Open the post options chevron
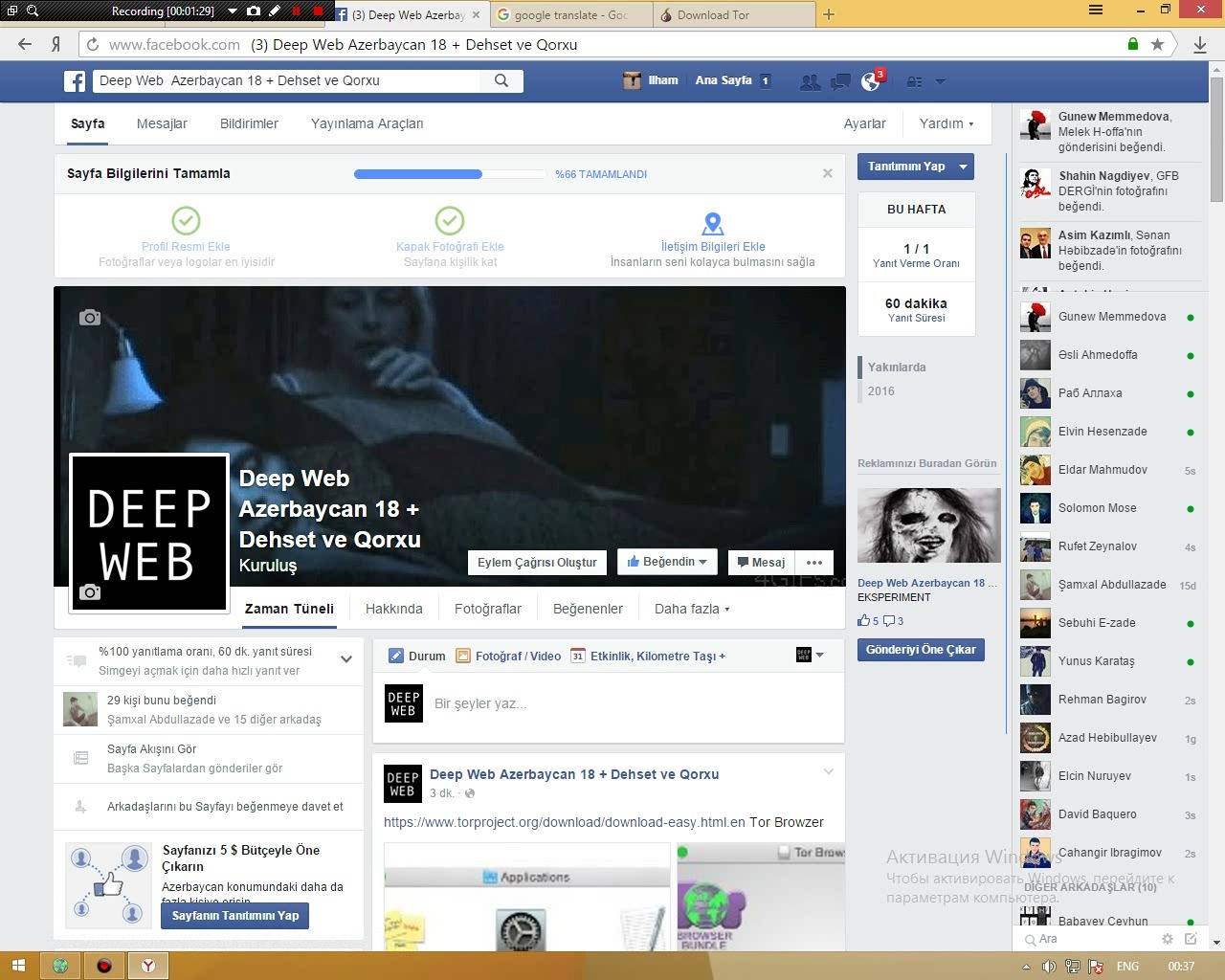The width and height of the screenshot is (1225, 980). [829, 771]
